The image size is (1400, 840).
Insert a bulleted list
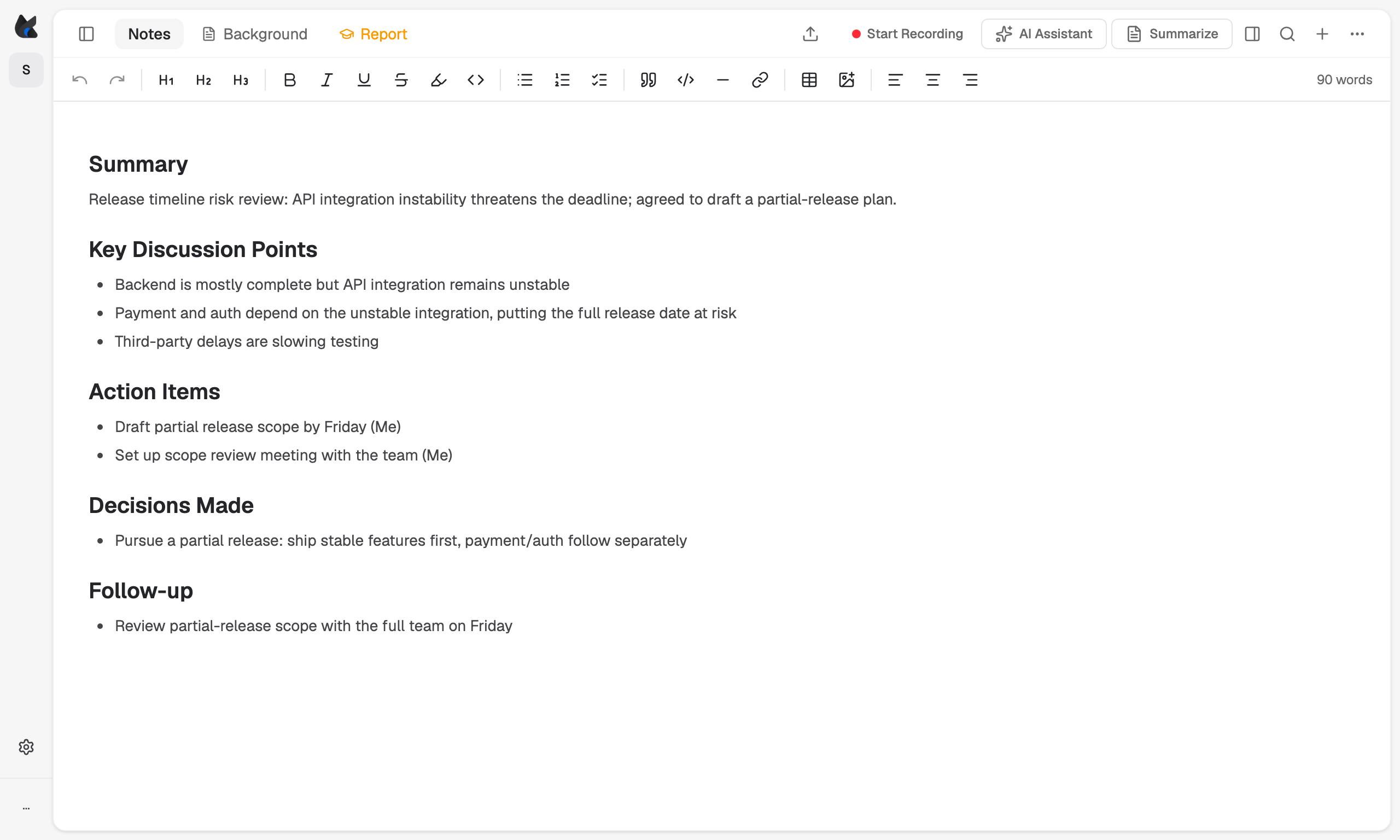click(x=524, y=80)
